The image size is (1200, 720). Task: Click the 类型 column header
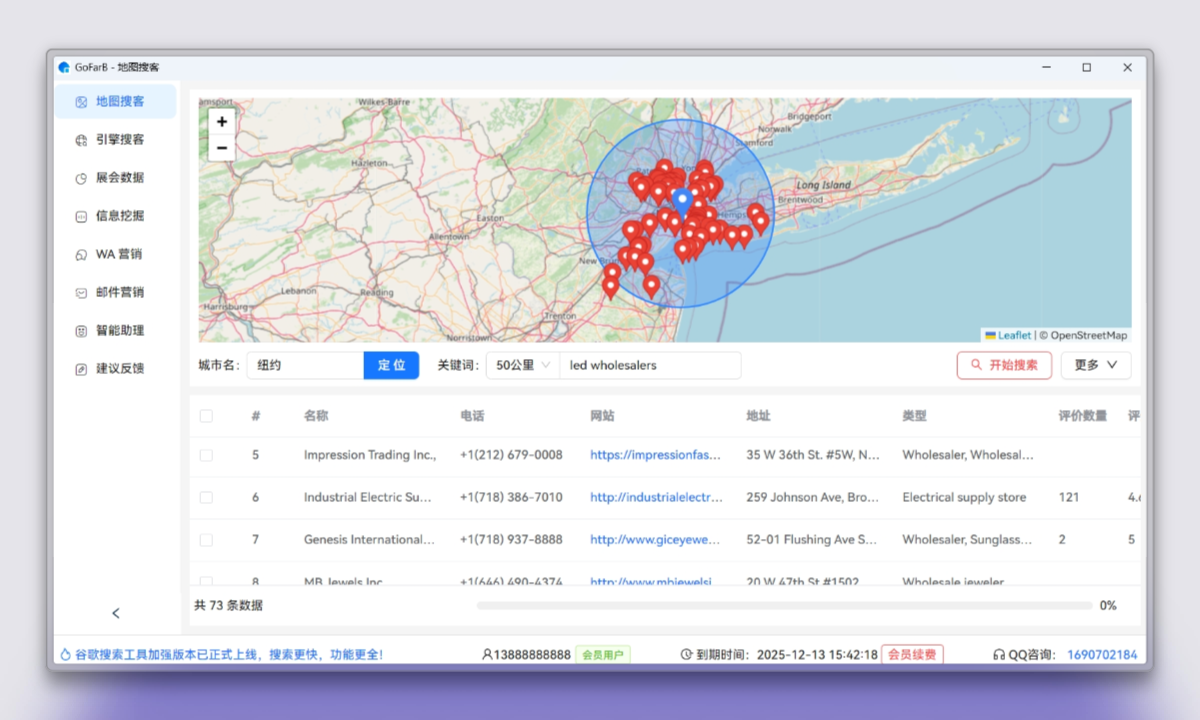[914, 416]
